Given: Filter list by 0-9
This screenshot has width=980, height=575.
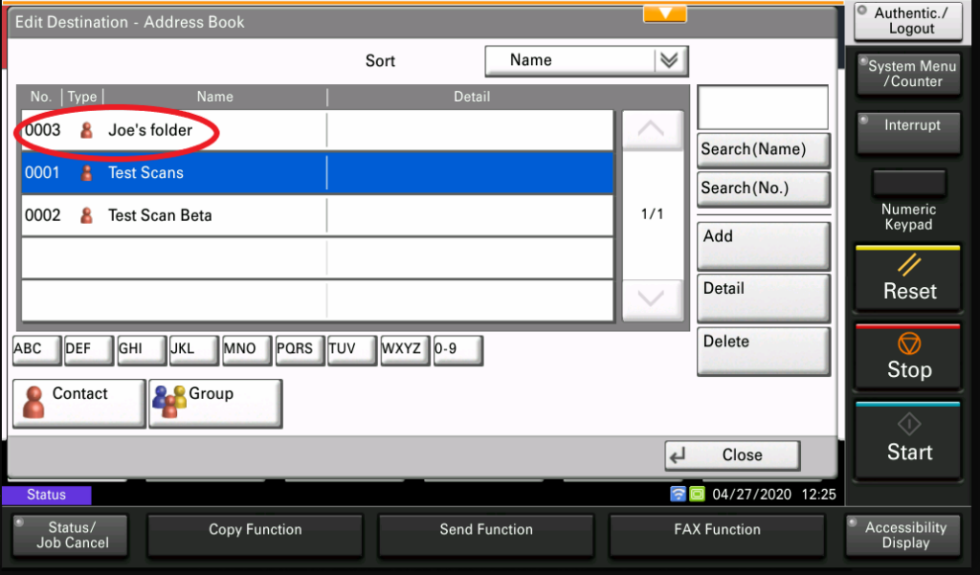Looking at the screenshot, I should coord(458,349).
